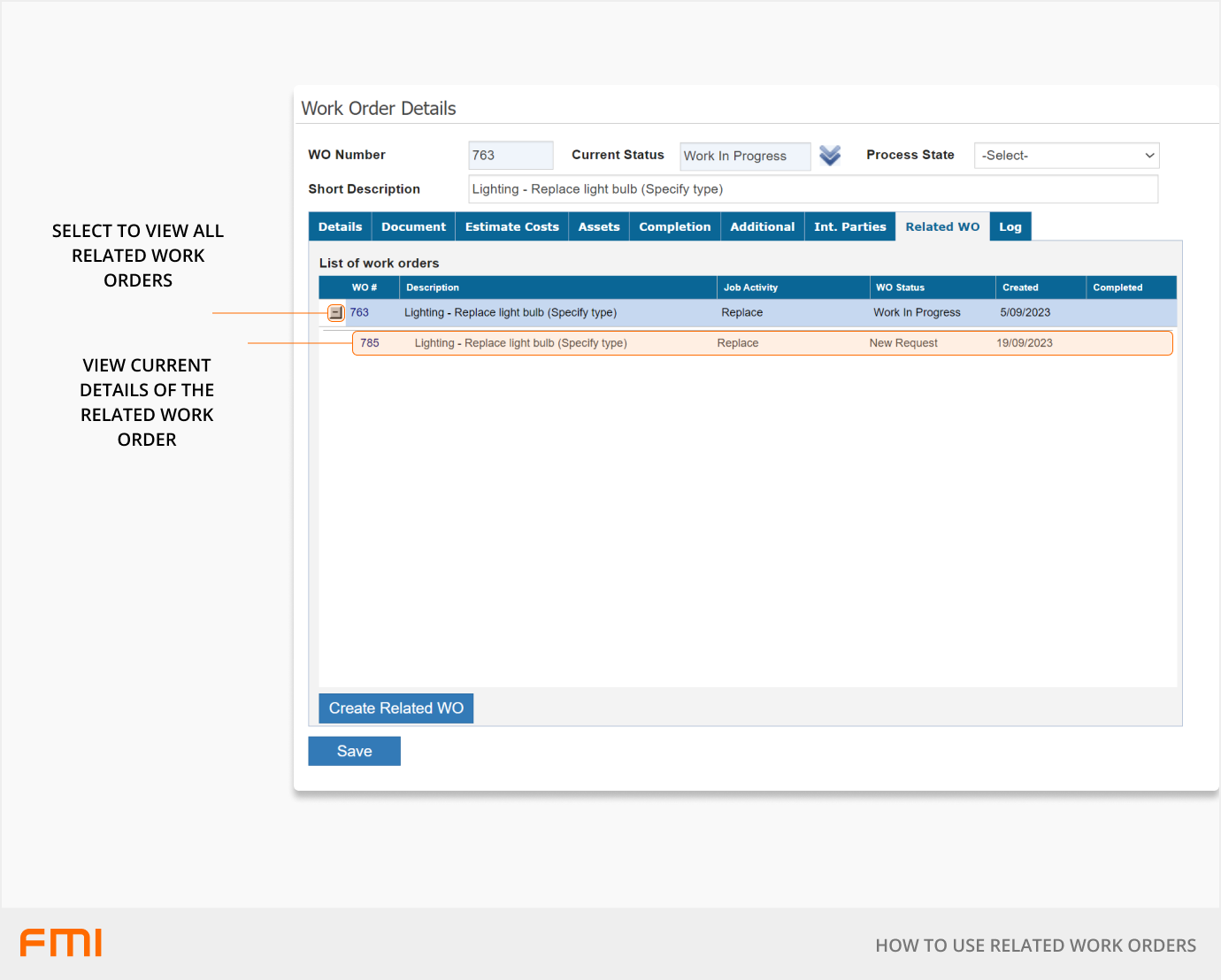This screenshot has height=980, width=1221.
Task: Select the Assets tab
Action: 599,227
